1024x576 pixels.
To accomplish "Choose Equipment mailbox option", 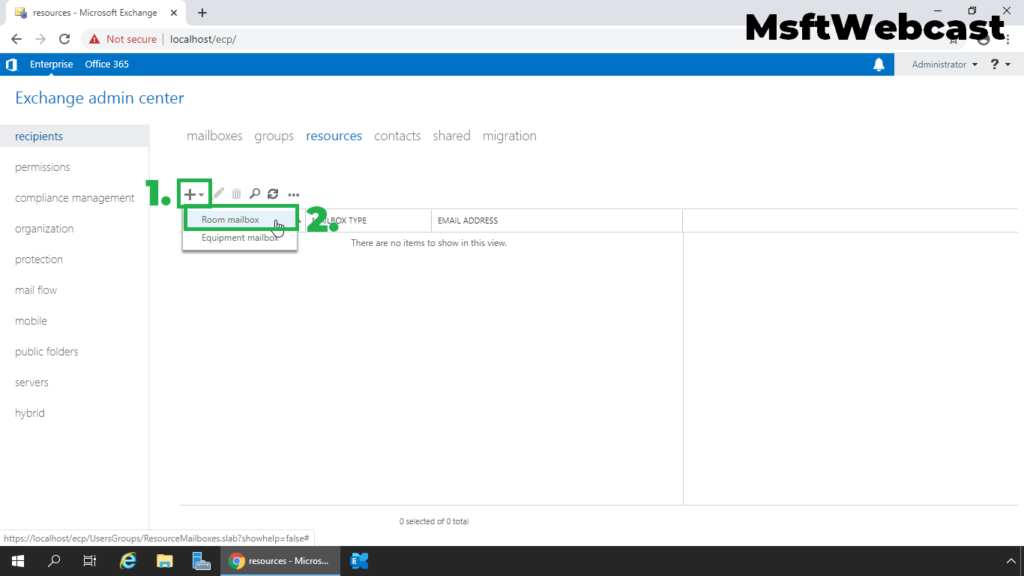I will point(240,238).
